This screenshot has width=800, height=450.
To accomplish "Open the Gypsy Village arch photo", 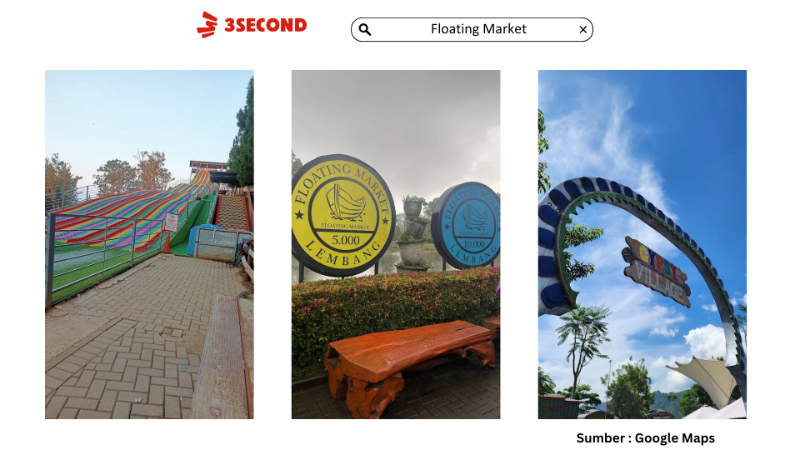I will pyautogui.click(x=642, y=244).
